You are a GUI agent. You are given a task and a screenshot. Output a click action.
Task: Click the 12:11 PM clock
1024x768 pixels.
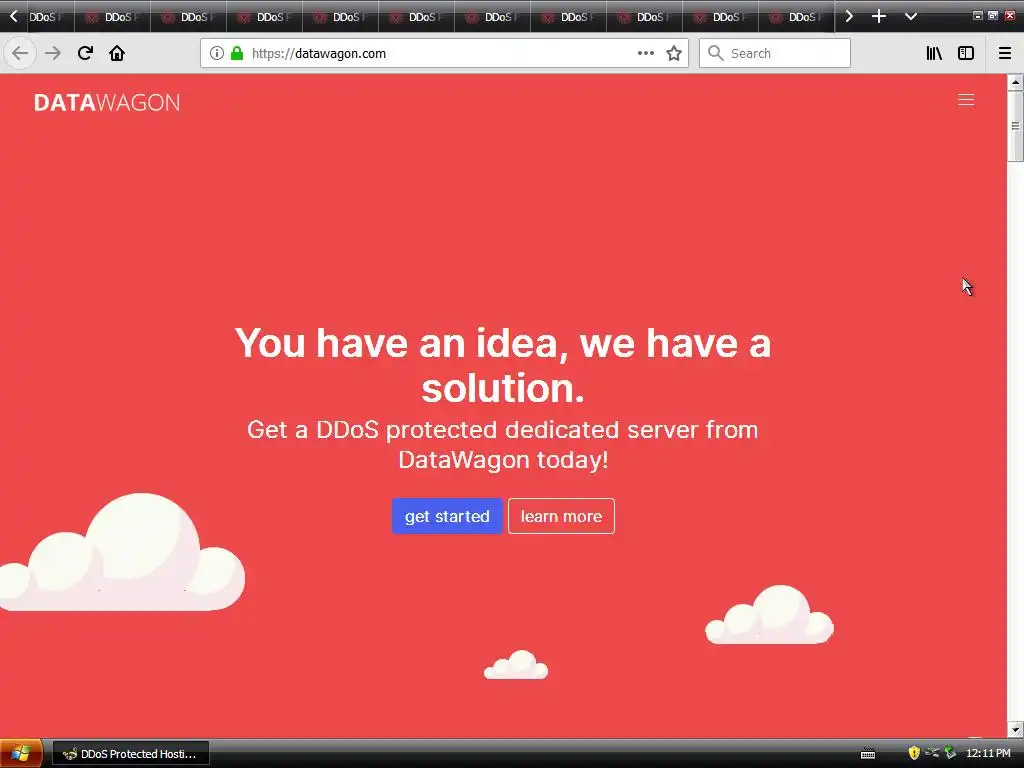(988, 754)
